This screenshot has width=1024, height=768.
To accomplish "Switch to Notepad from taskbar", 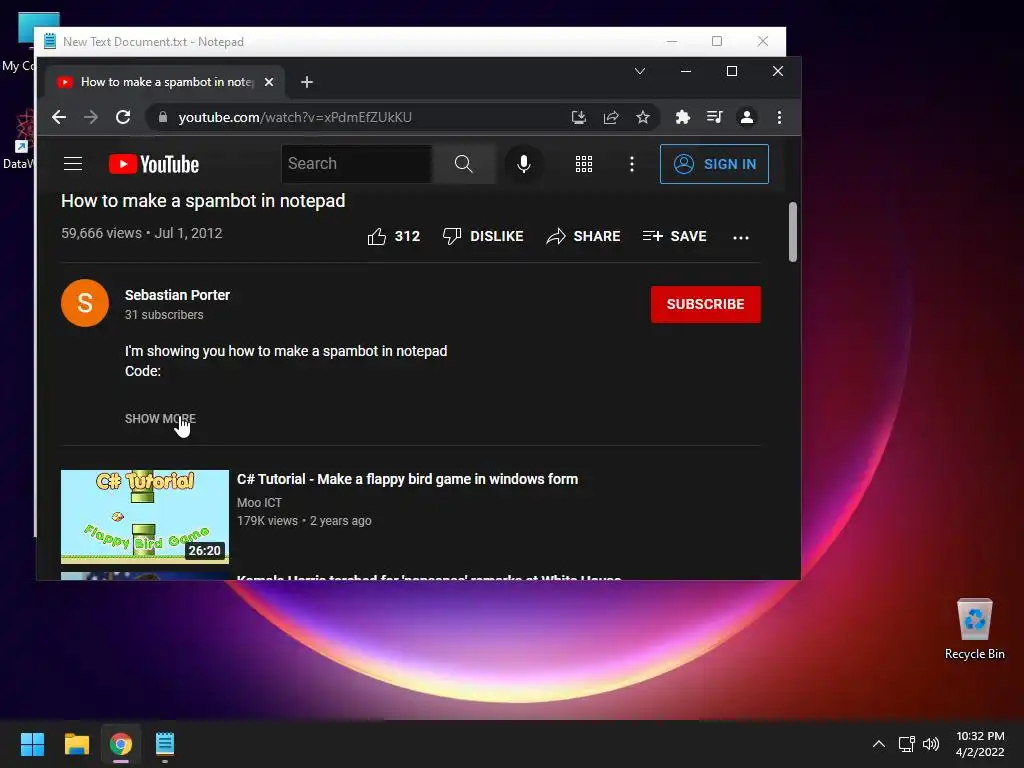I will 165,744.
